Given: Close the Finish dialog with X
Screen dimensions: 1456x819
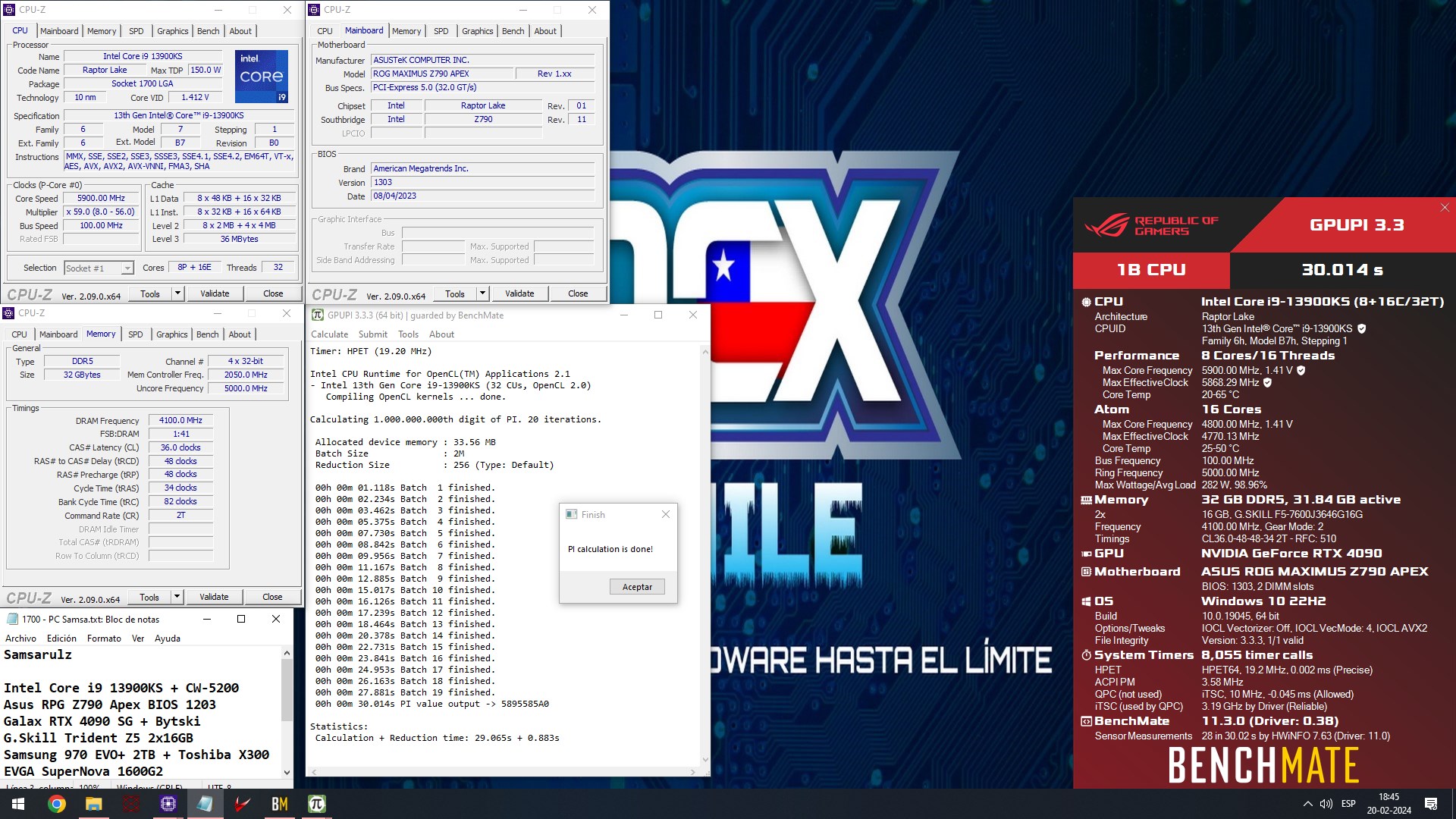Looking at the screenshot, I should click(x=665, y=514).
